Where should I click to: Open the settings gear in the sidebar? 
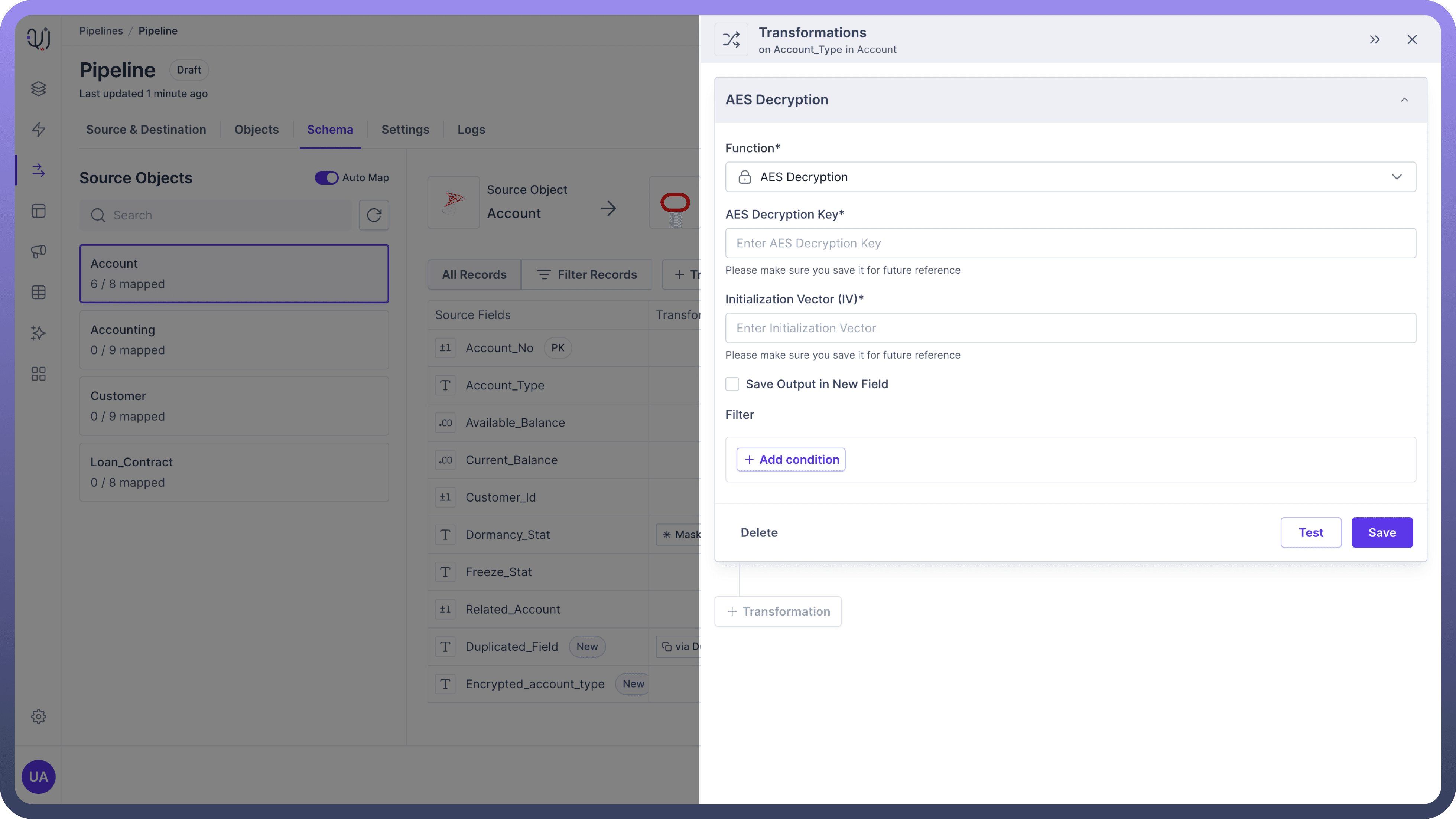pyautogui.click(x=38, y=716)
